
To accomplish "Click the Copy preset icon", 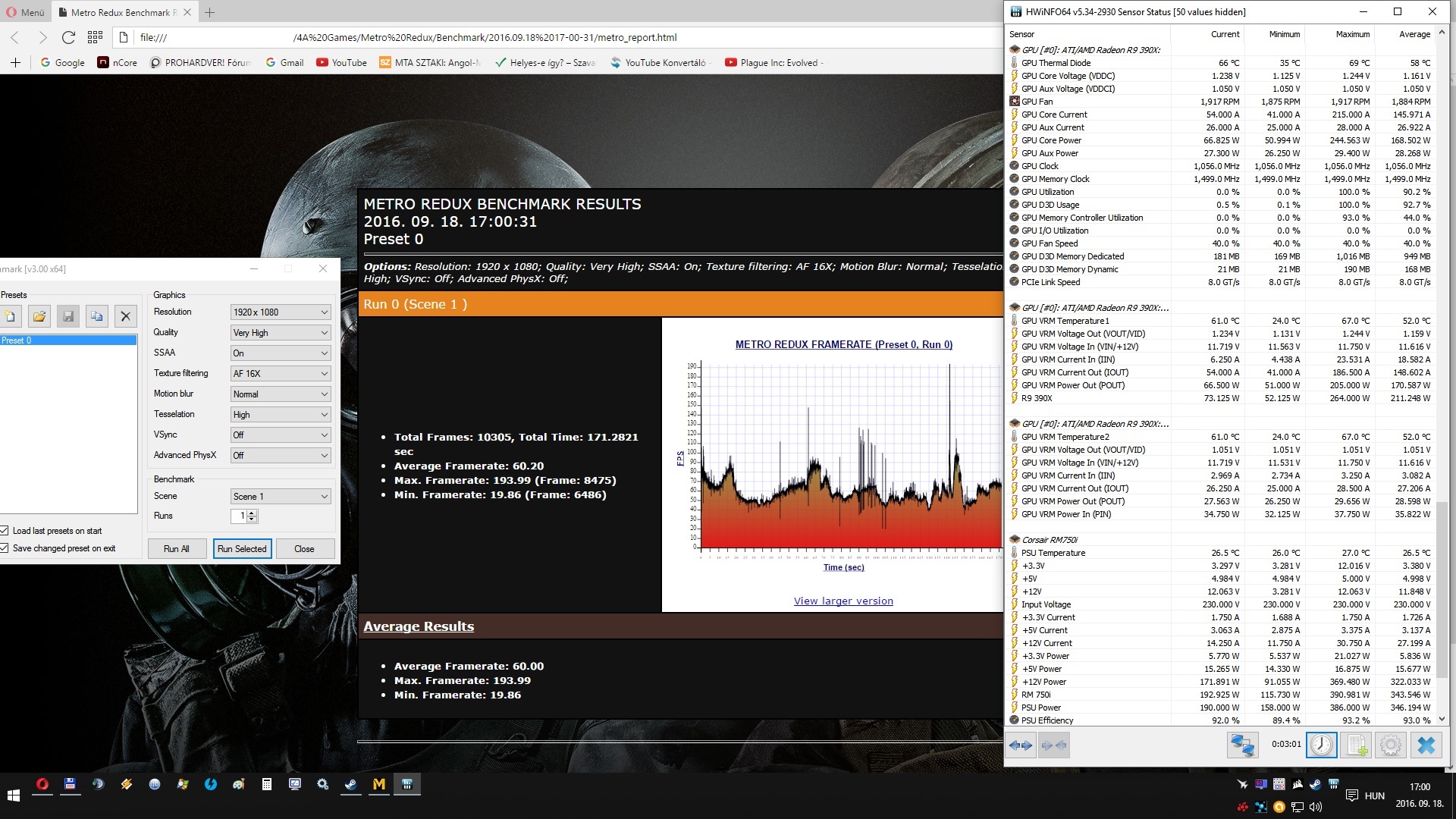I will pyautogui.click(x=97, y=316).
